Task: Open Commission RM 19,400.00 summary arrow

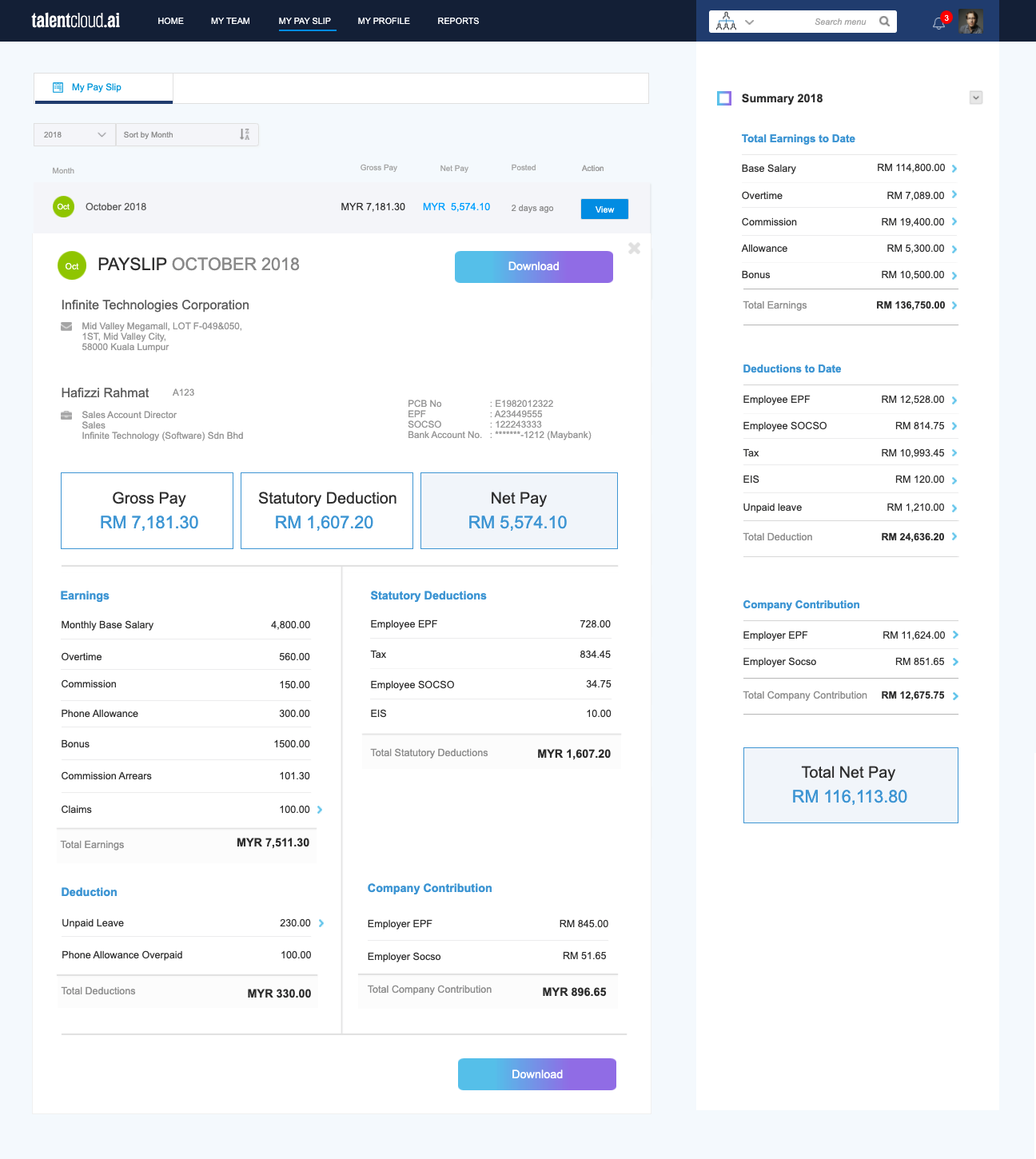Action: [x=954, y=222]
